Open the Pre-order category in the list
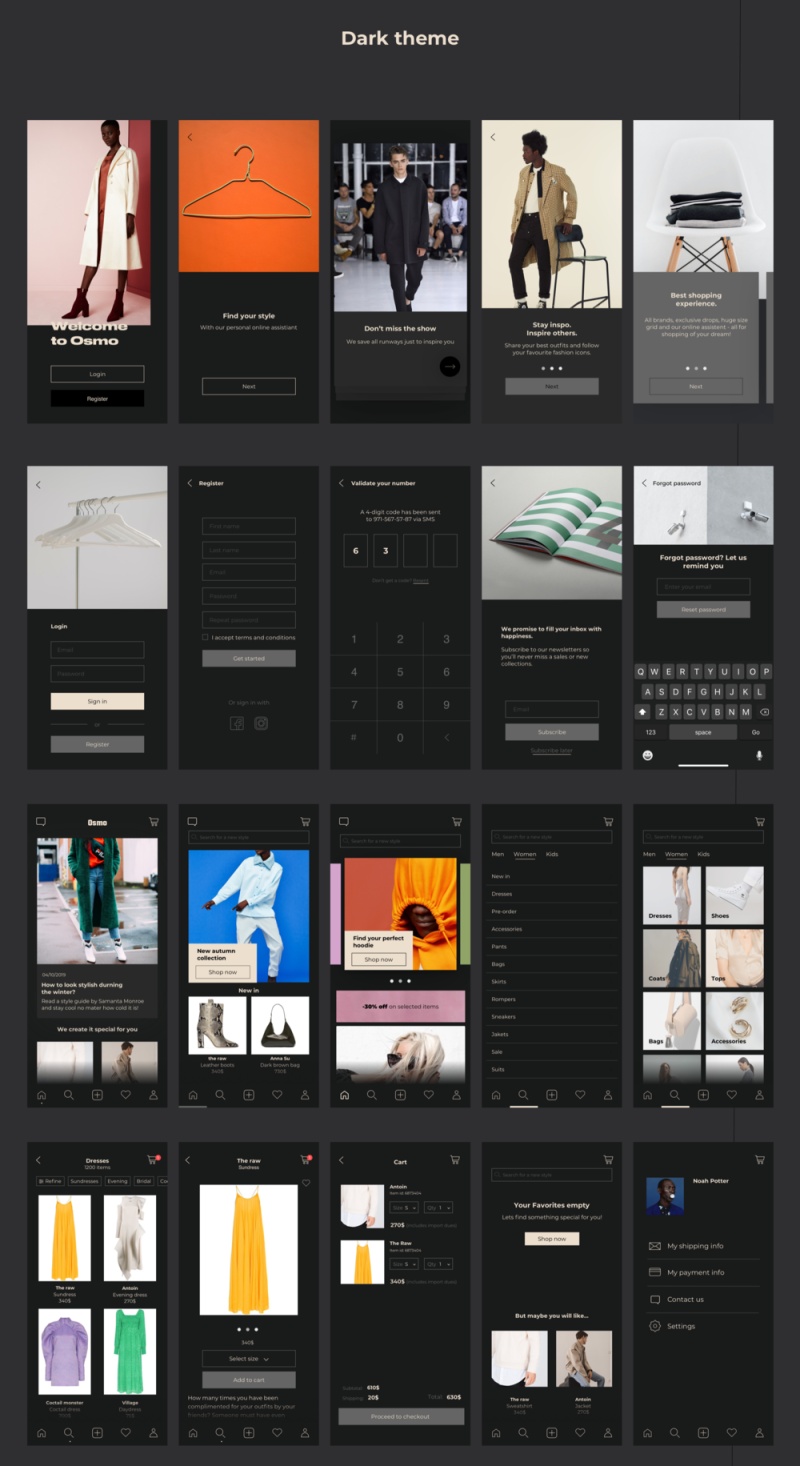The width and height of the screenshot is (800, 1466). (504, 911)
